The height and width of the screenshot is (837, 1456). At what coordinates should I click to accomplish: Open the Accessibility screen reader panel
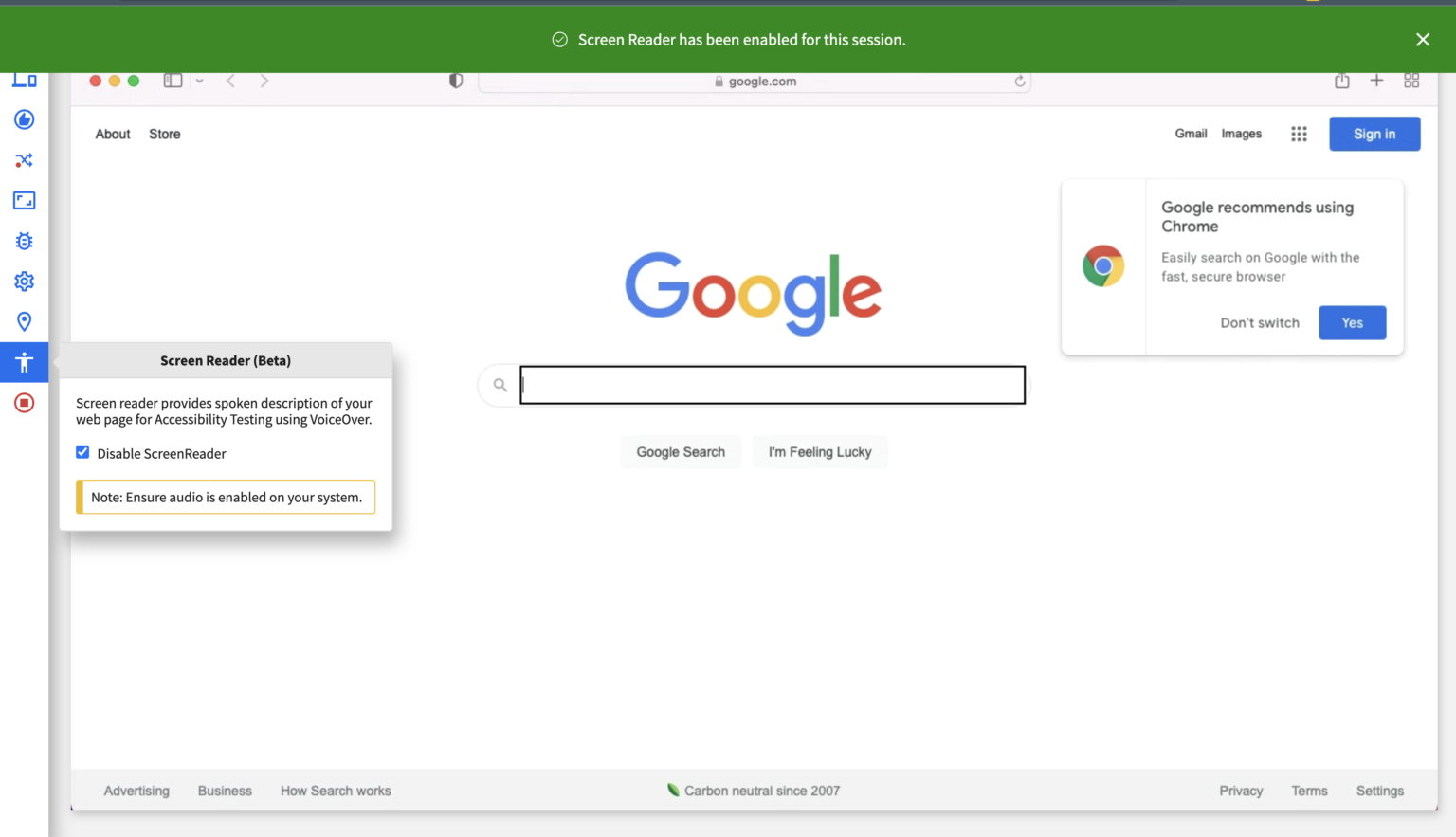point(24,361)
